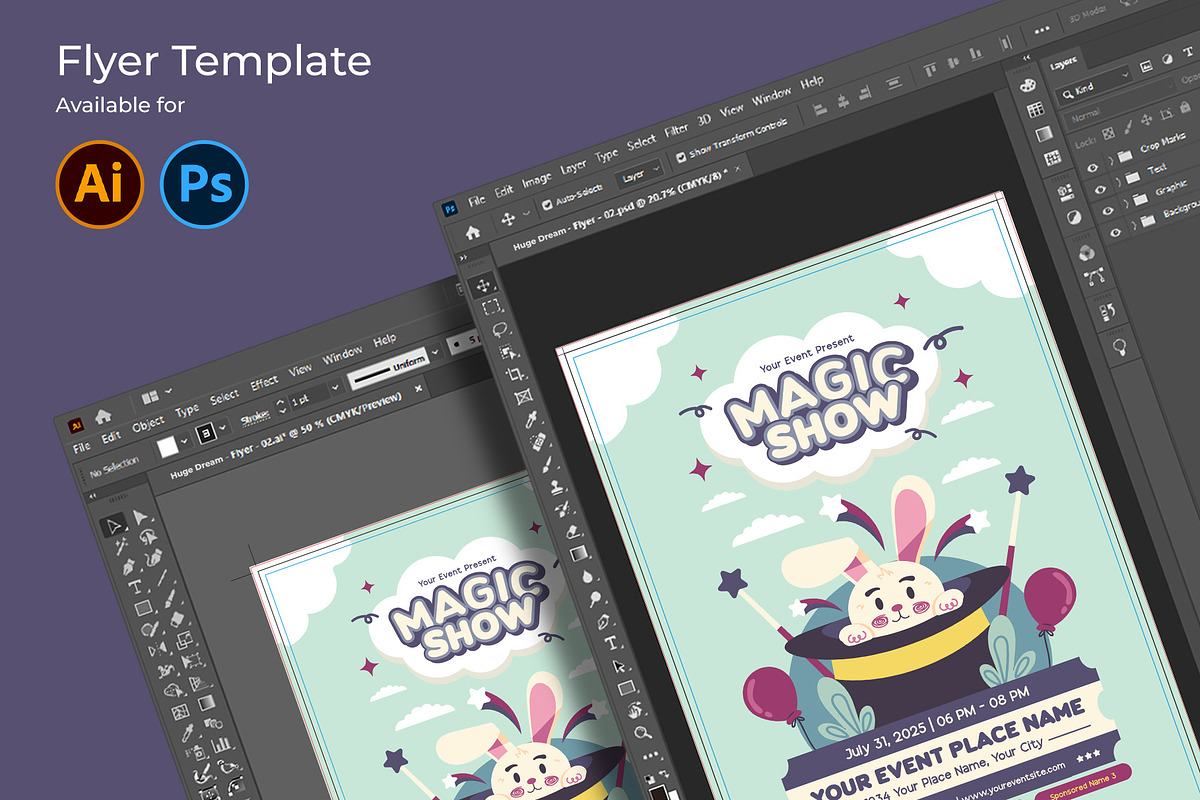1200x800 pixels.
Task: Select the Frame tool in Photoshop
Action: (524, 396)
